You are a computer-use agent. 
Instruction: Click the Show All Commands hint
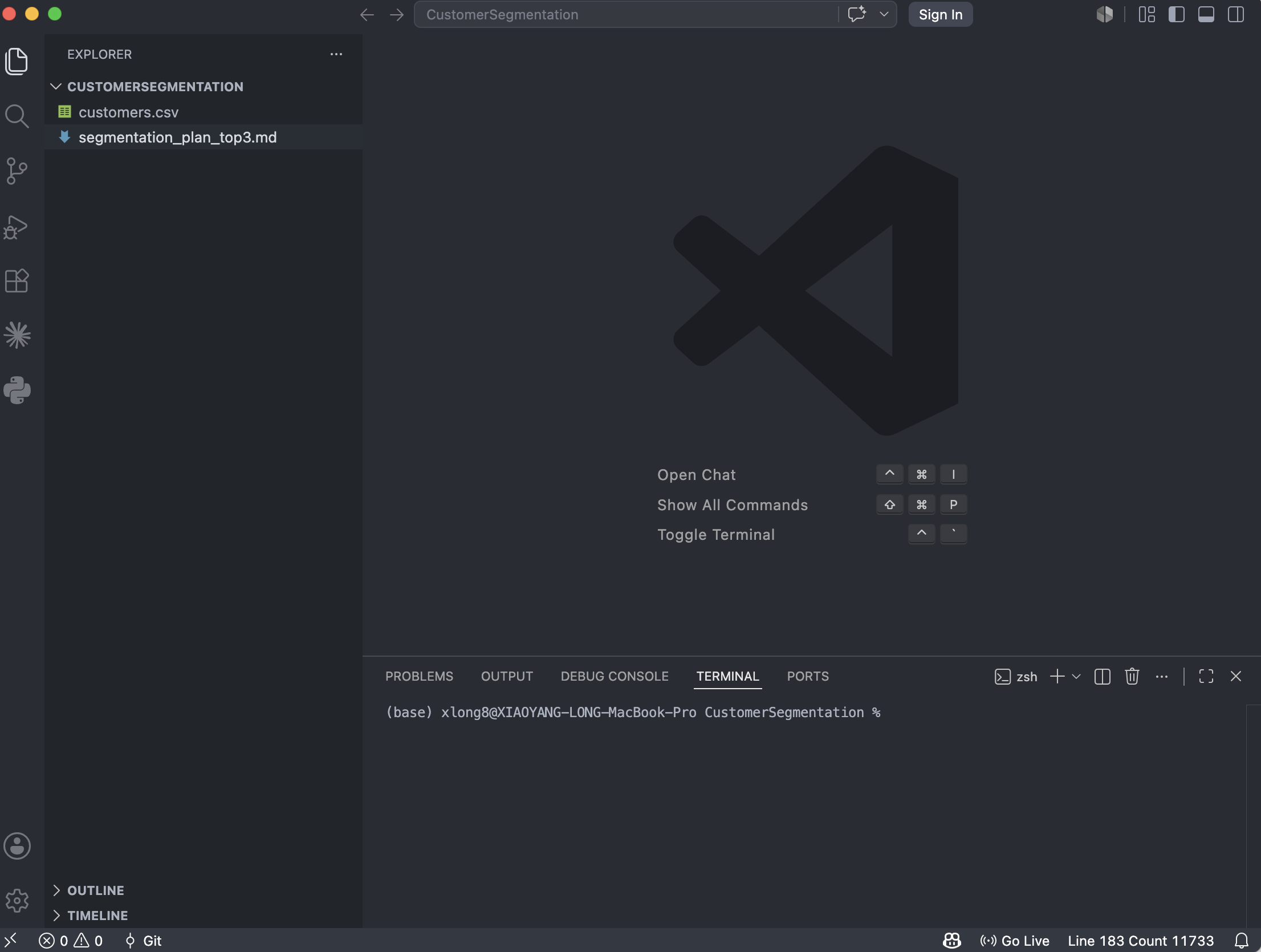733,505
